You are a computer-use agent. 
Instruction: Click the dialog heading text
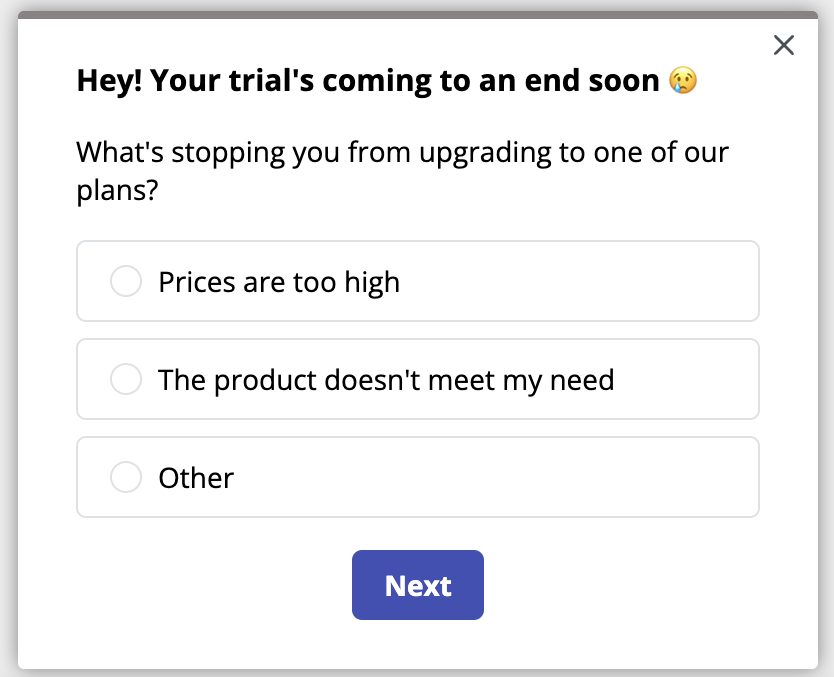(380, 79)
